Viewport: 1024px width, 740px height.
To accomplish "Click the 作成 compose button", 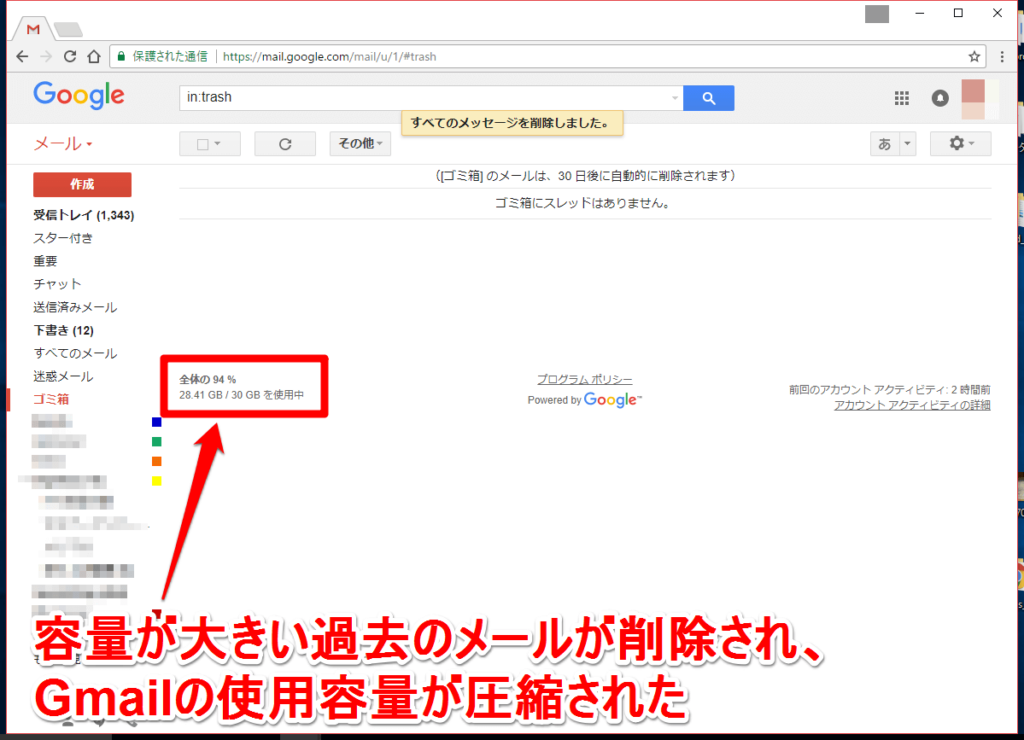I will [82, 184].
